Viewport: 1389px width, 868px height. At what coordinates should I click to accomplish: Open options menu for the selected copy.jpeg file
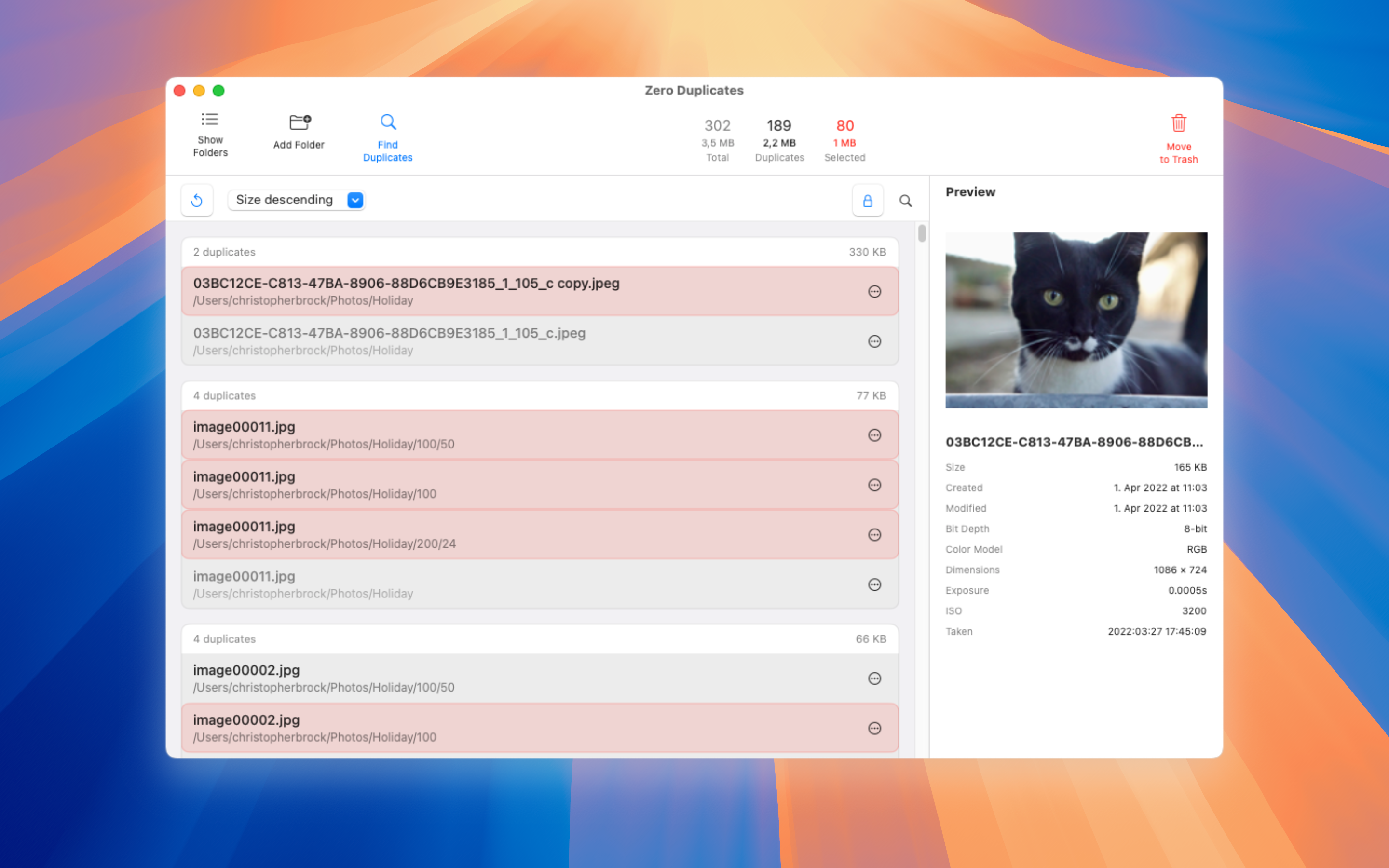(x=874, y=292)
